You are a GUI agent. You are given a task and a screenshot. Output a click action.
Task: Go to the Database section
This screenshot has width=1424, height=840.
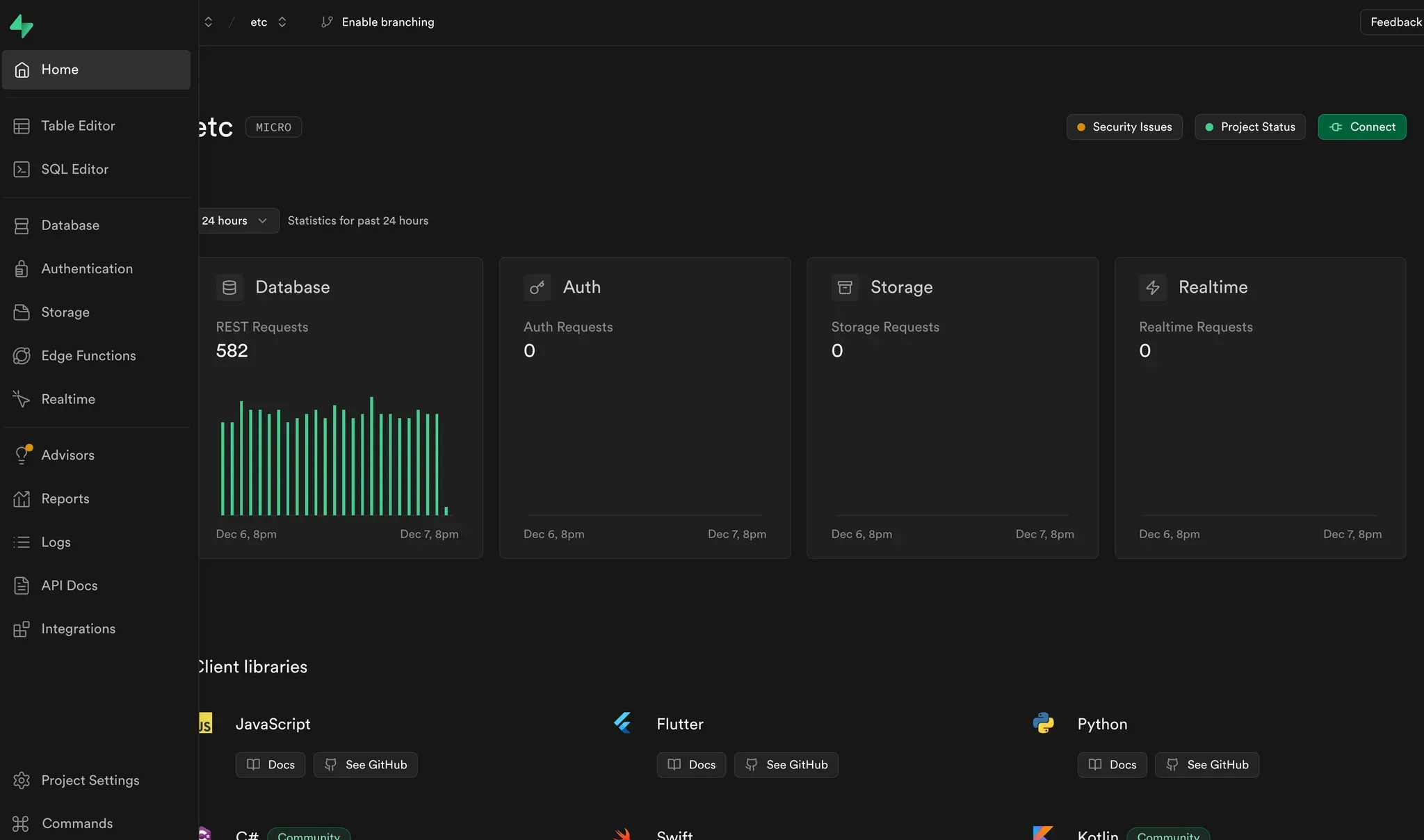(x=96, y=225)
